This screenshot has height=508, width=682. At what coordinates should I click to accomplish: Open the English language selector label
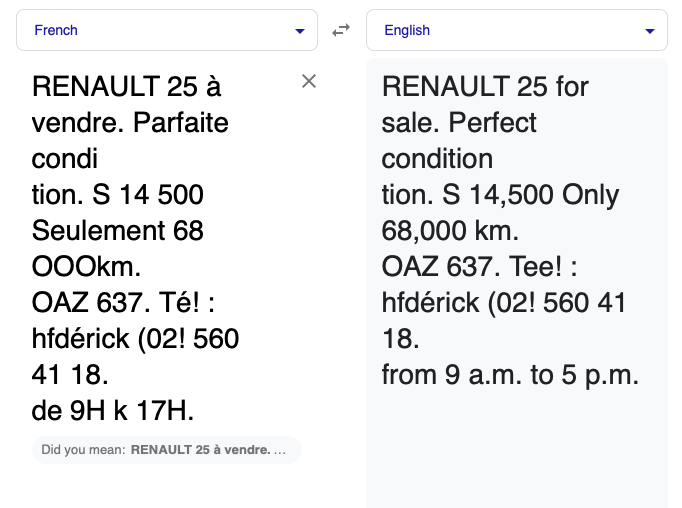click(x=407, y=31)
